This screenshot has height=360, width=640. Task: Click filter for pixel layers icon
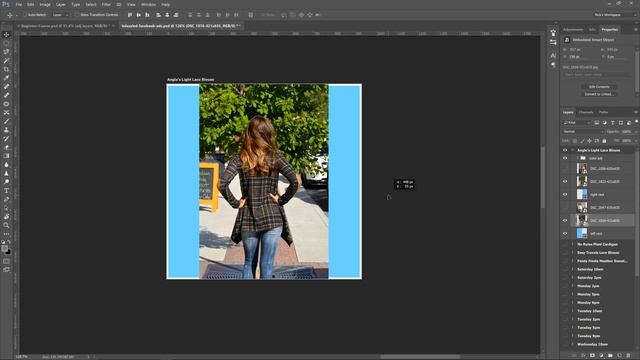point(596,122)
